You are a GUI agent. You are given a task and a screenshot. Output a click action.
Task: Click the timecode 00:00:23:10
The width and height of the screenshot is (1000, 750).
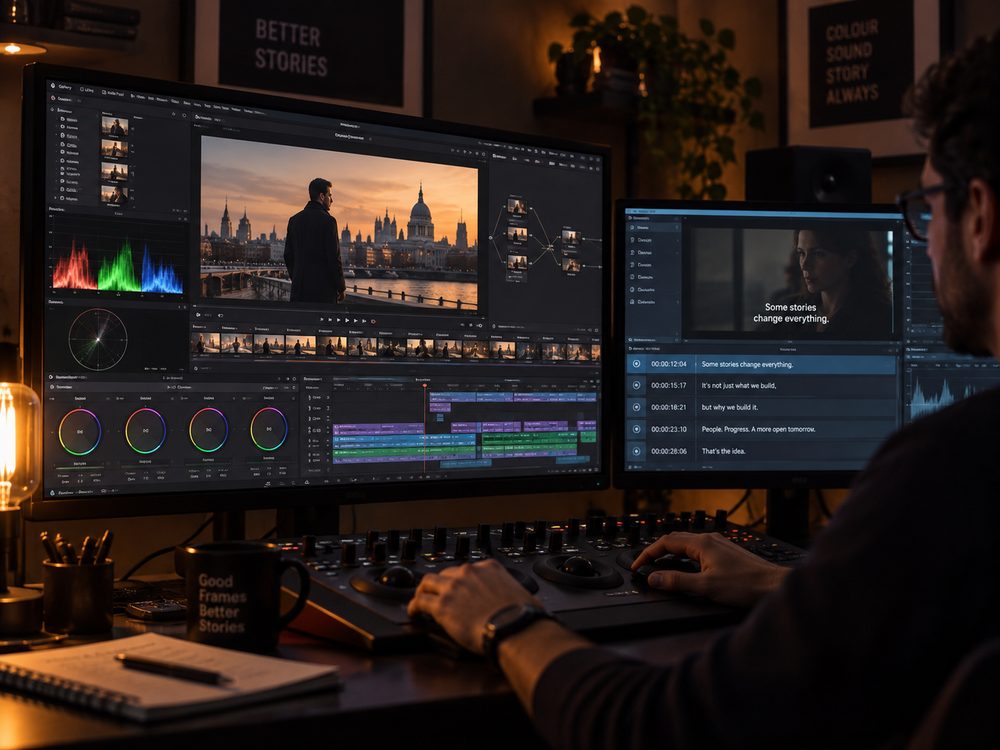point(668,429)
